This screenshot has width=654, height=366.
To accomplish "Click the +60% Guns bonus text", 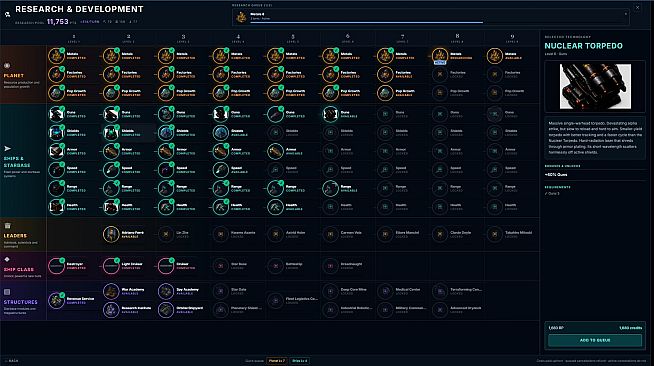I will point(556,175).
